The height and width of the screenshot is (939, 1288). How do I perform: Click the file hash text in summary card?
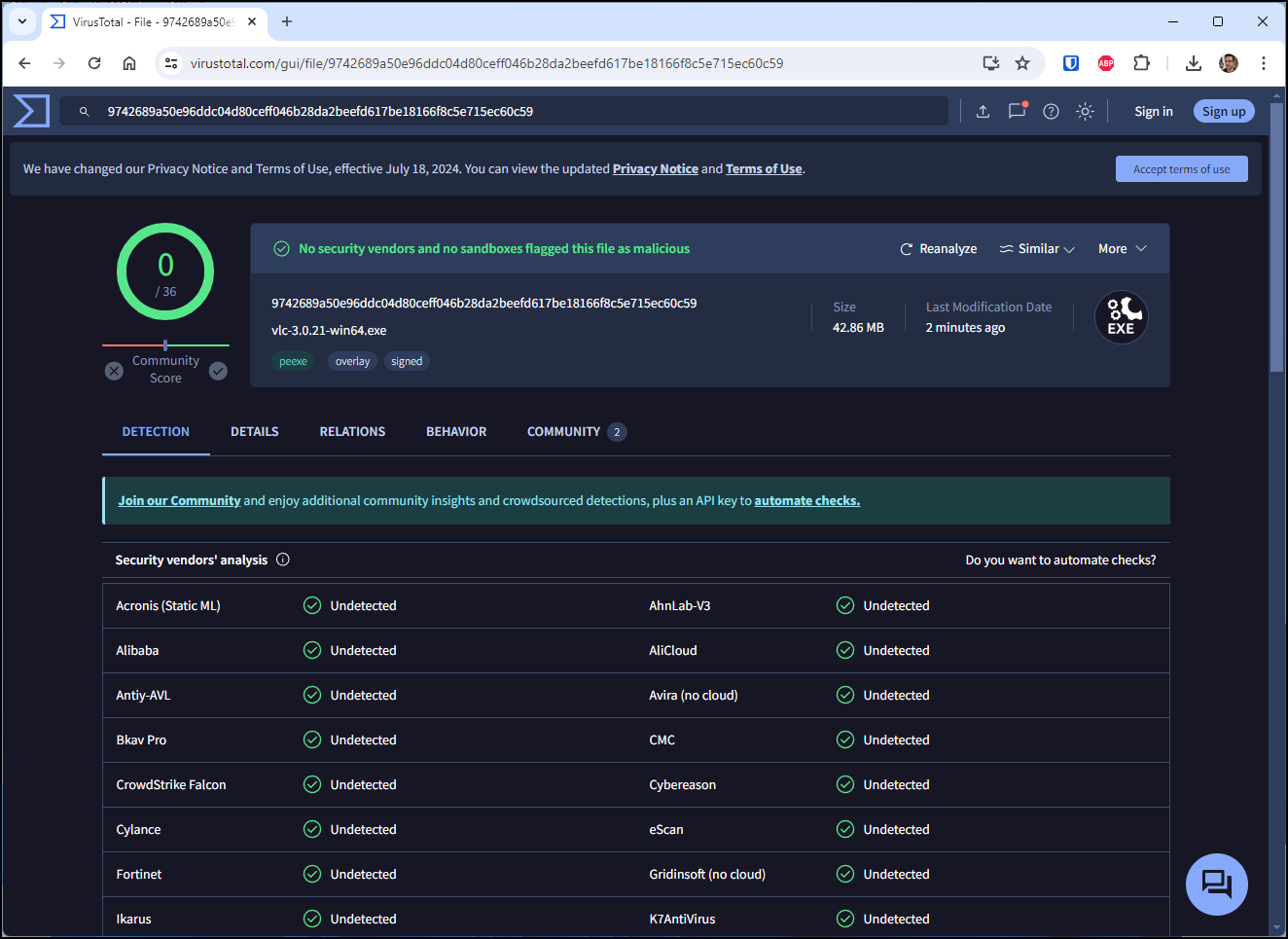[483, 304]
